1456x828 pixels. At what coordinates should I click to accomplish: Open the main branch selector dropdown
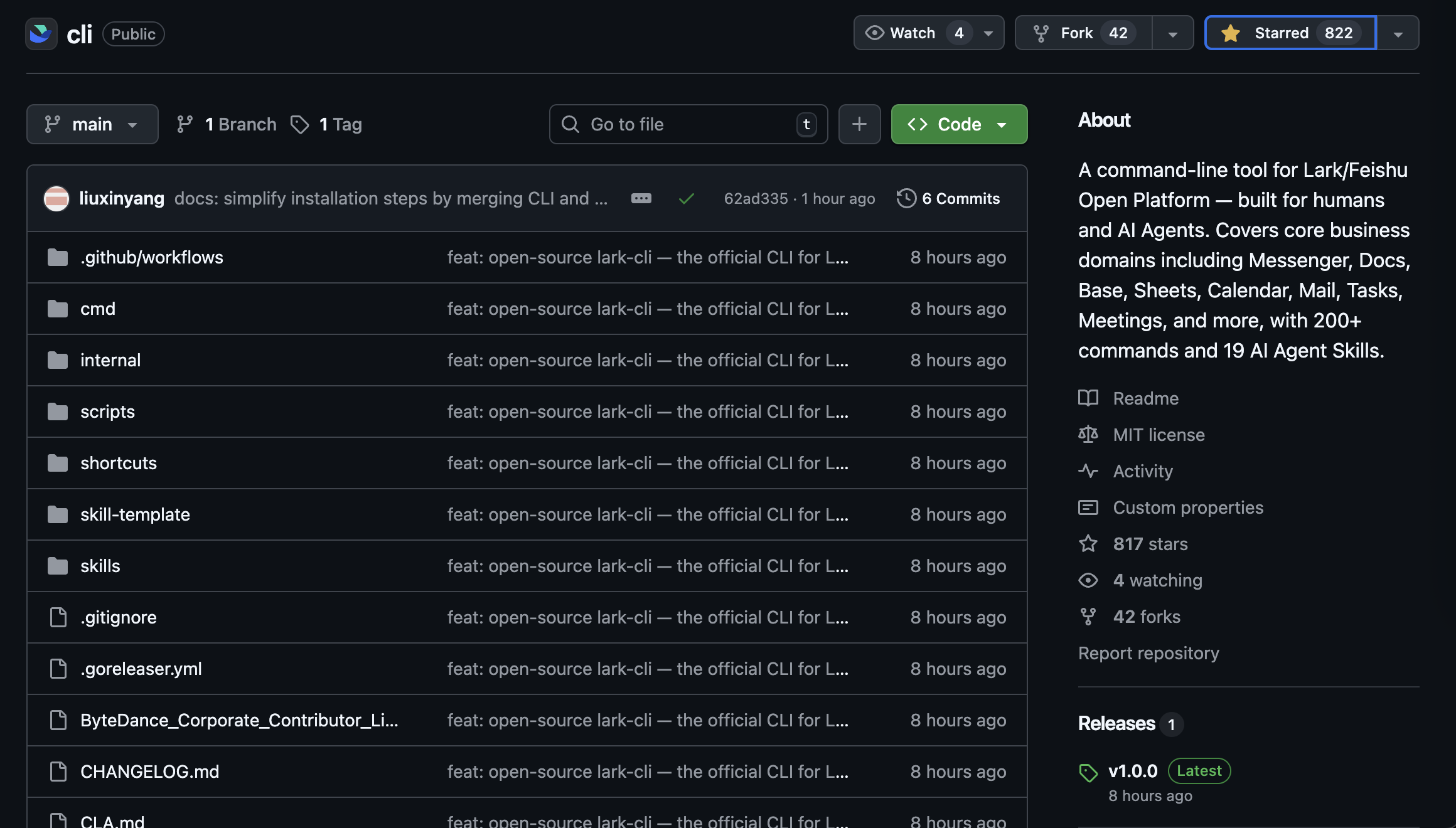click(x=92, y=124)
